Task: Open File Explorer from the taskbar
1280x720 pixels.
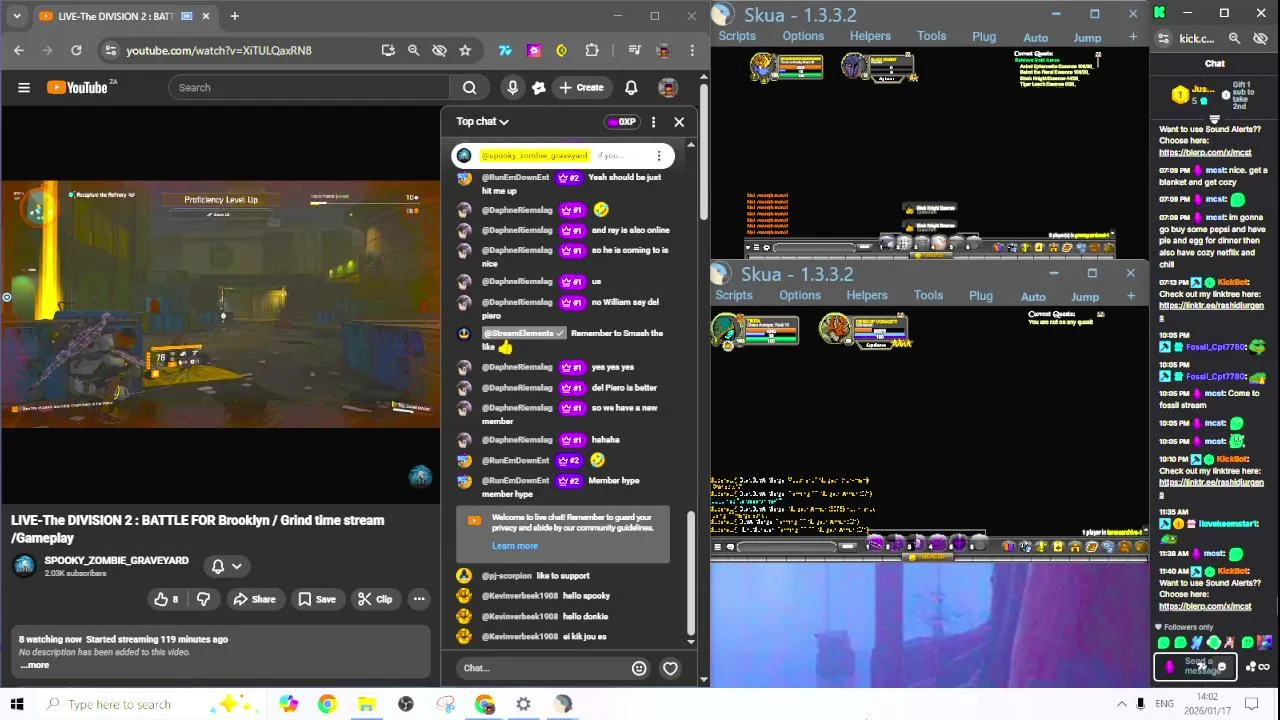Action: click(x=366, y=704)
